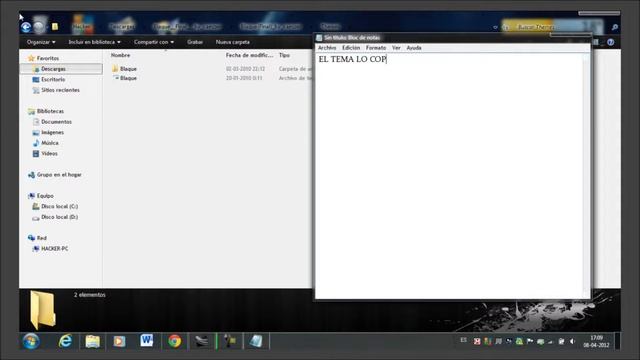The image size is (640, 360).
Task: Launch Internet Explorer from taskbar
Action: (65, 341)
